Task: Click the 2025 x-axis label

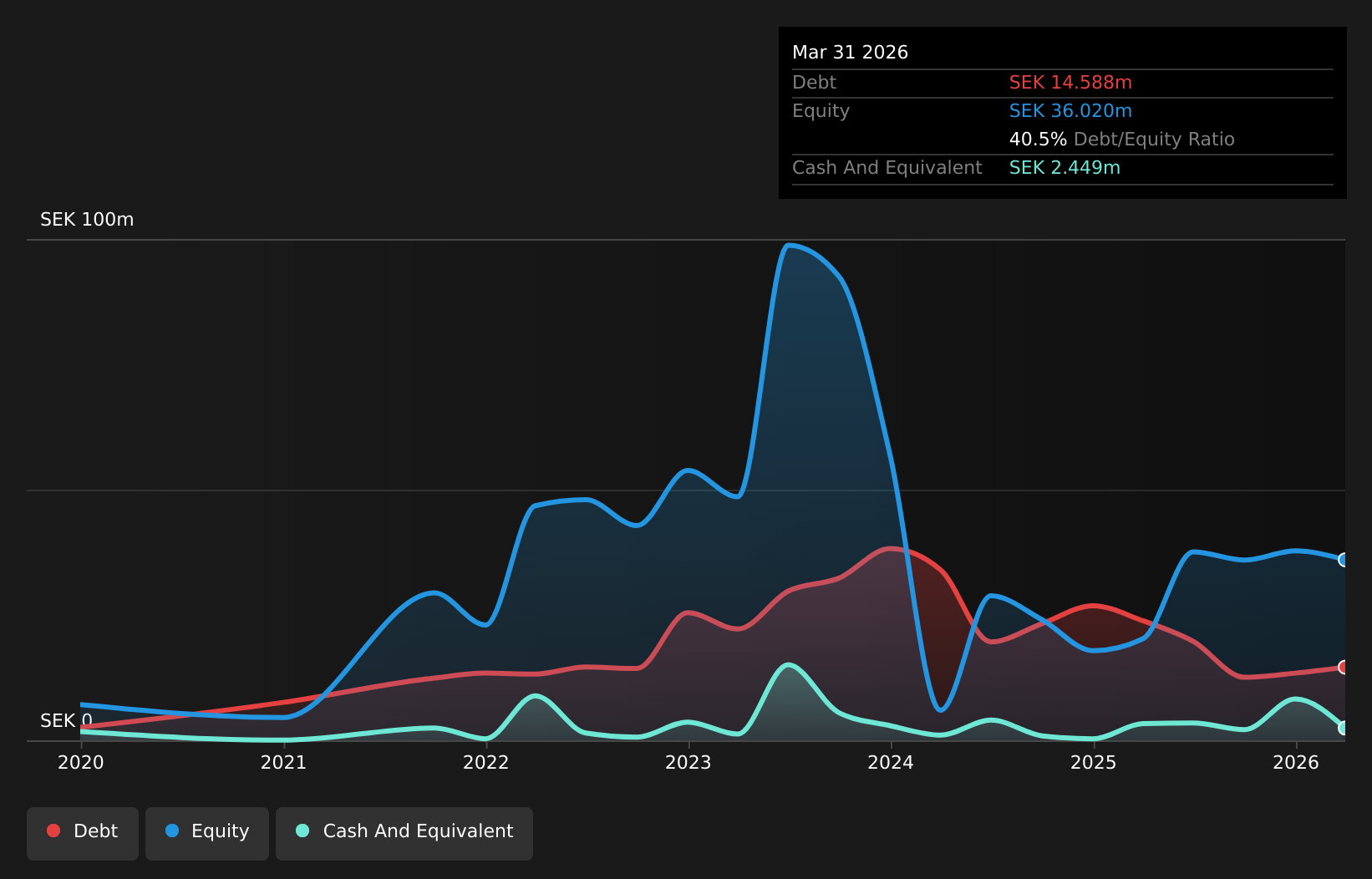Action: click(1094, 762)
